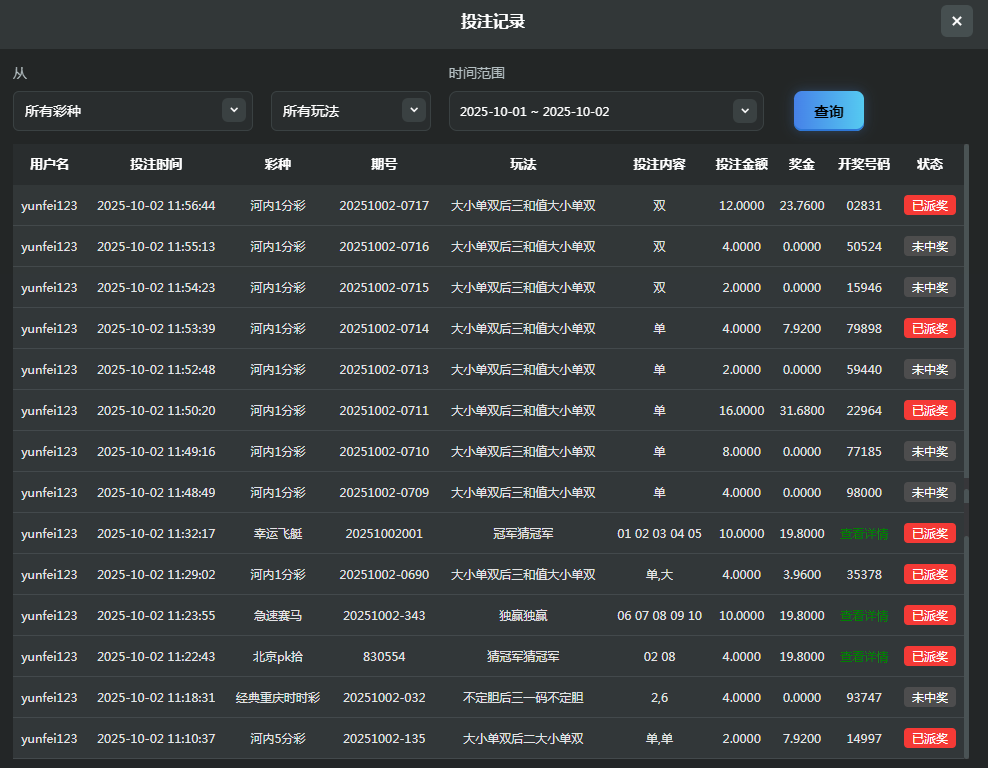The image size is (988, 768).
Task: Click 查看详情 in the 北京pk拾 row
Action: 864,656
